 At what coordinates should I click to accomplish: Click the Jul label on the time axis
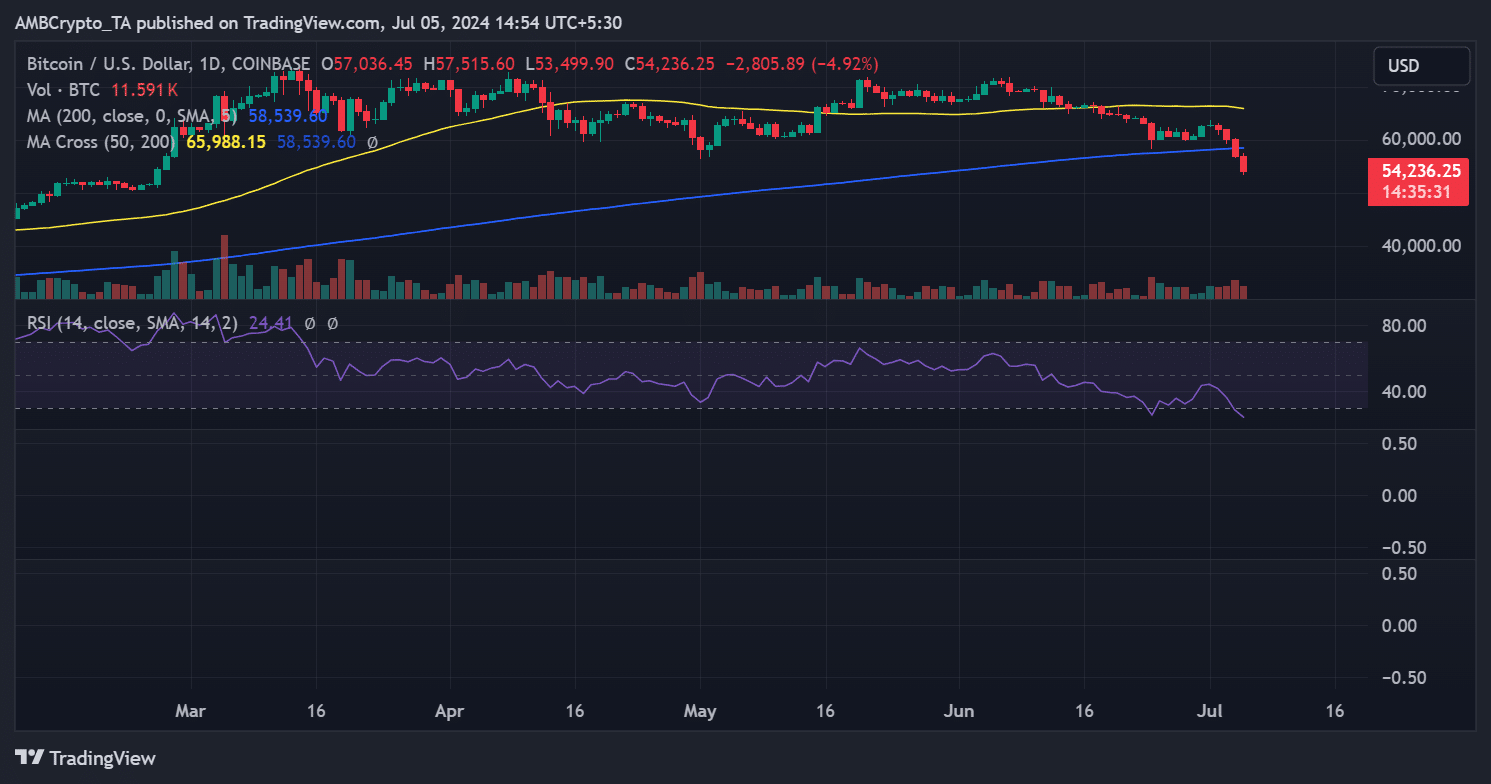[1209, 711]
